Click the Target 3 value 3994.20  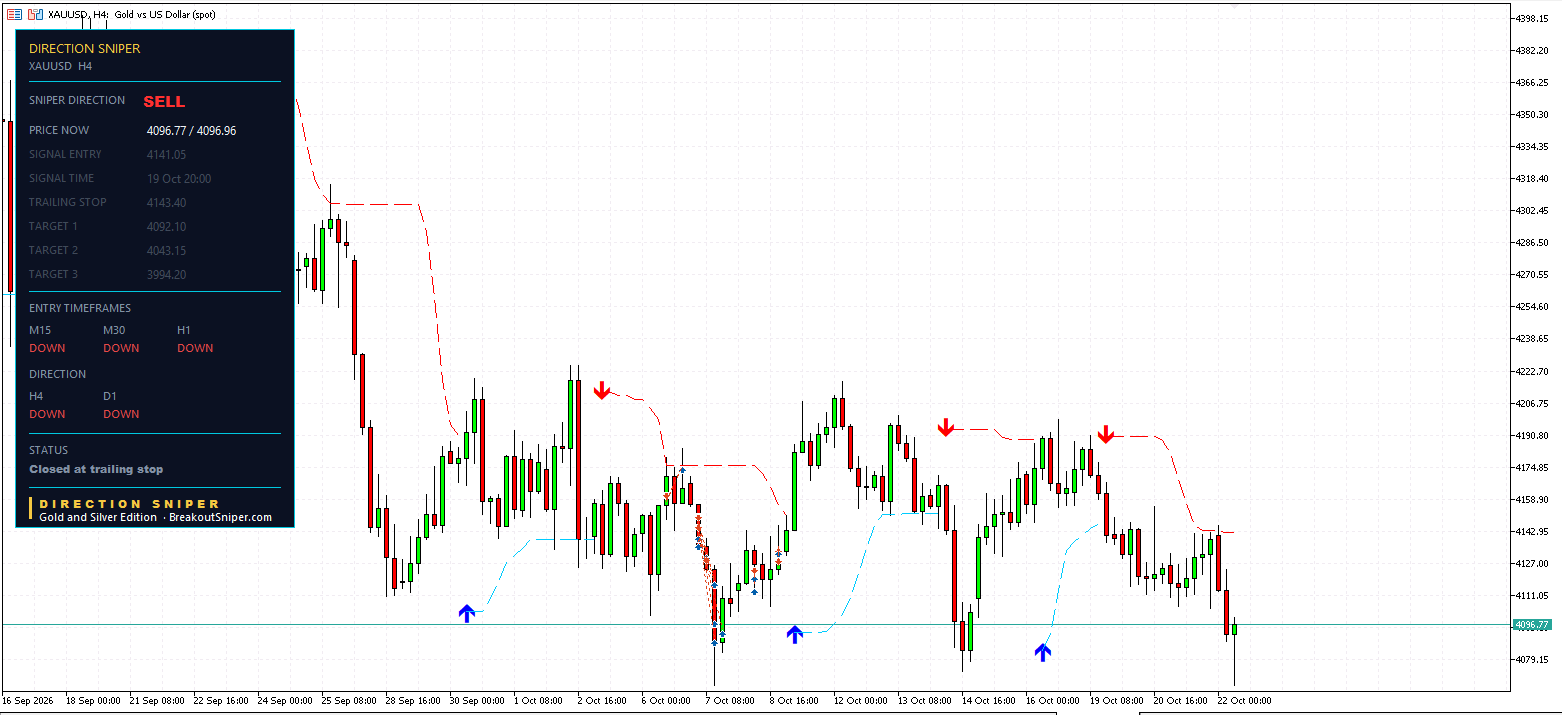pos(166,274)
